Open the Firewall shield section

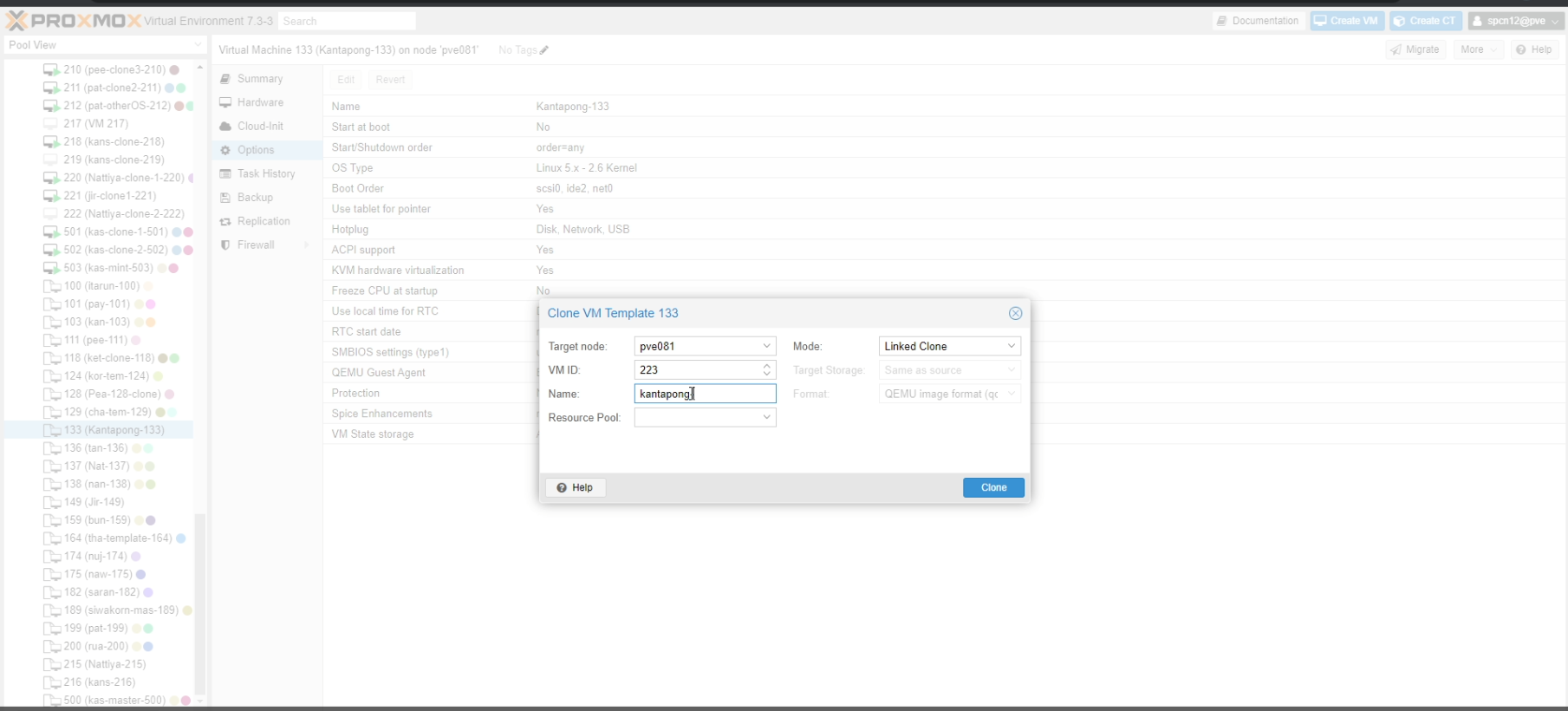(x=256, y=245)
